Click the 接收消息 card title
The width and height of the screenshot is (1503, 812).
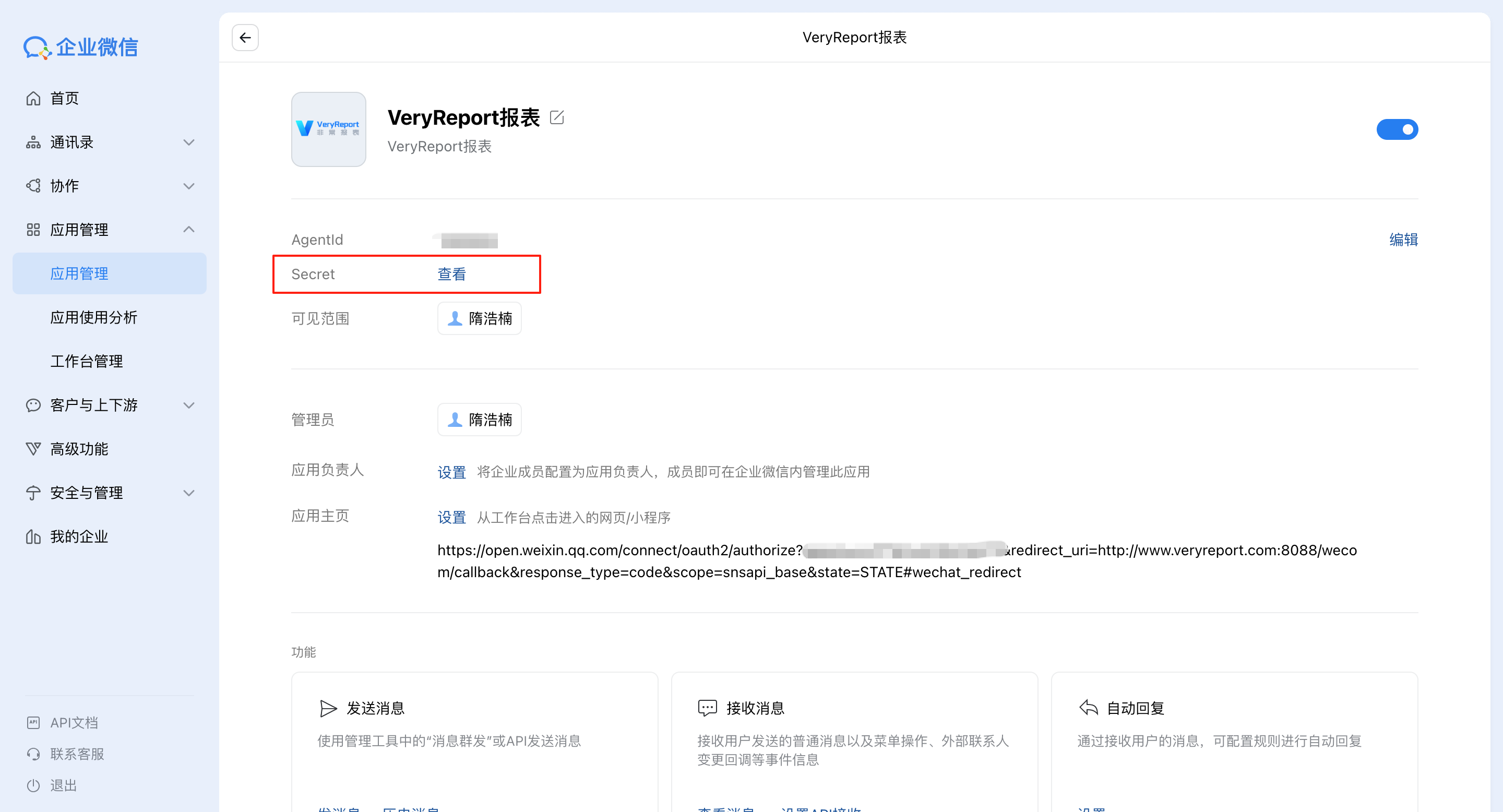point(755,708)
